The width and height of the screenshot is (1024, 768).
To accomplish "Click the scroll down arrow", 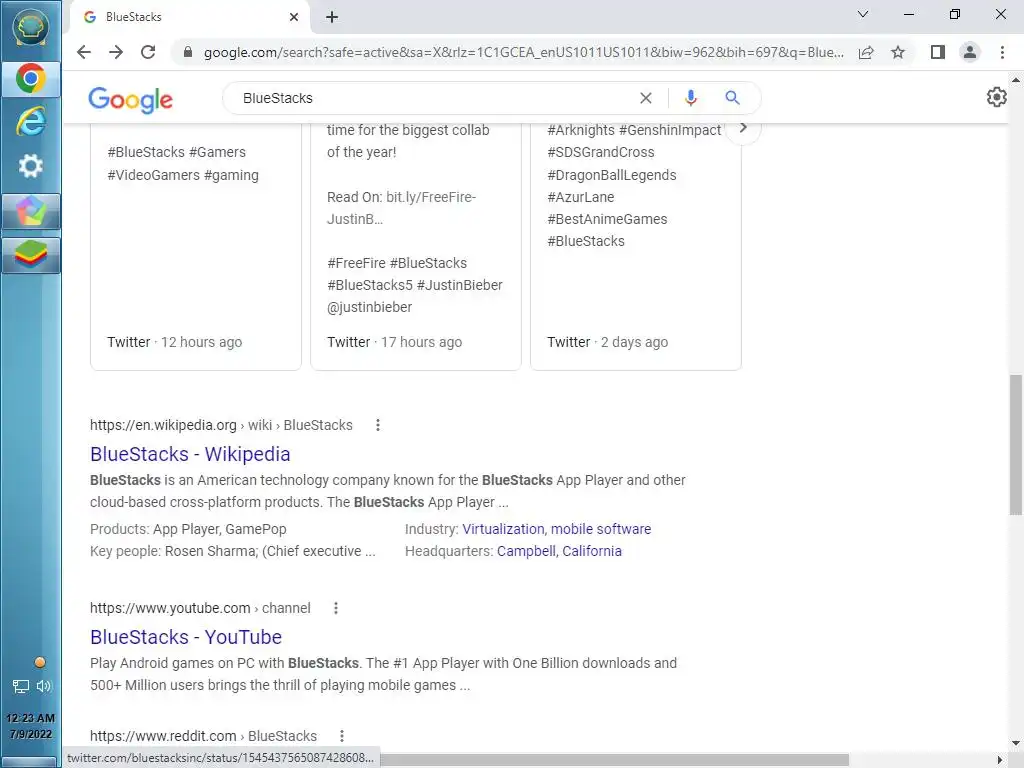I will (x=1016, y=743).
